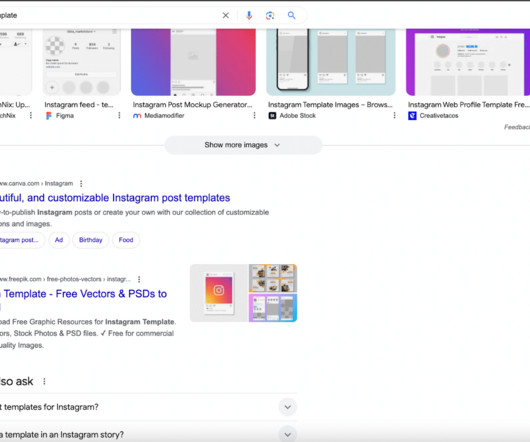Open three-dot menu for Mediamodifier image result
The image size is (530, 442).
(x=254, y=116)
